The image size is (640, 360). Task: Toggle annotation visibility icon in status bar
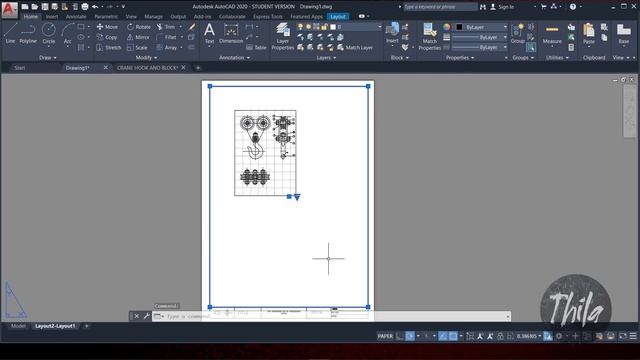pos(480,336)
